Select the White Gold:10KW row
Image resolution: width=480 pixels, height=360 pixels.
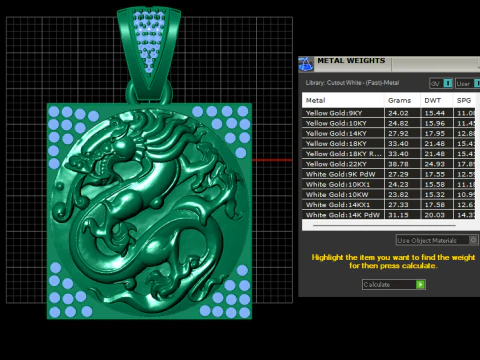pos(389,195)
